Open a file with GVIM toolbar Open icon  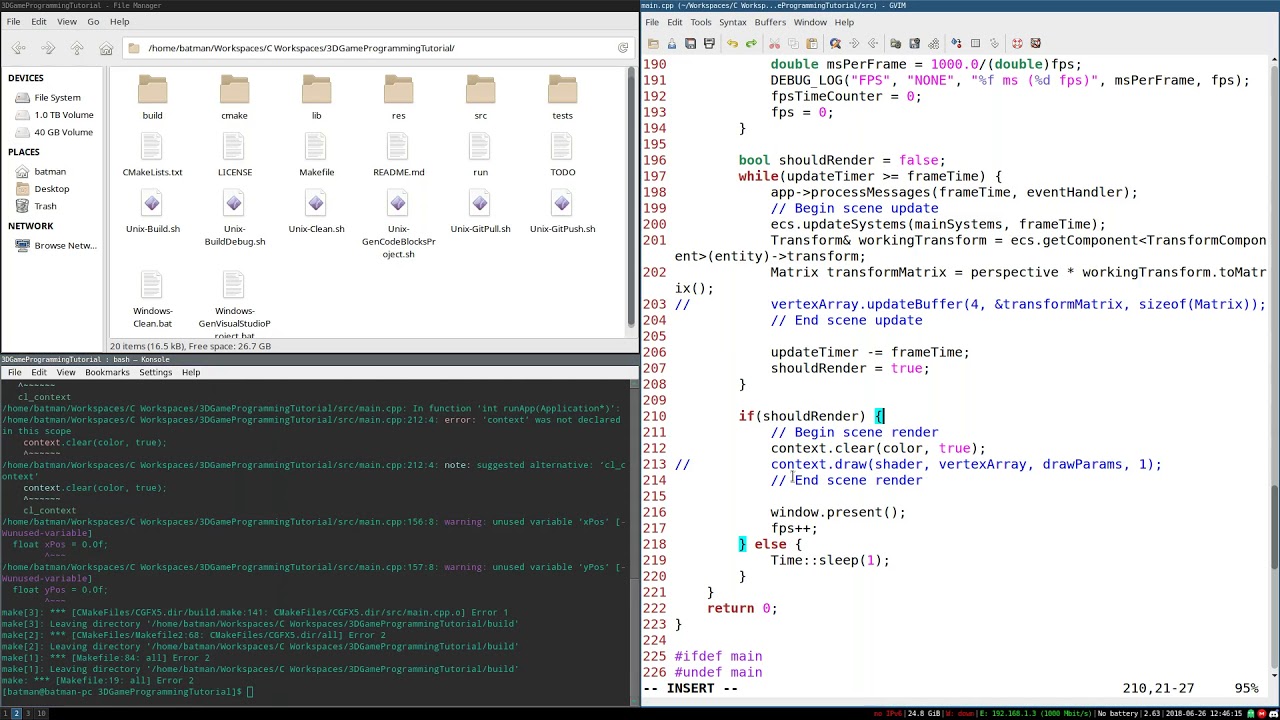653,43
